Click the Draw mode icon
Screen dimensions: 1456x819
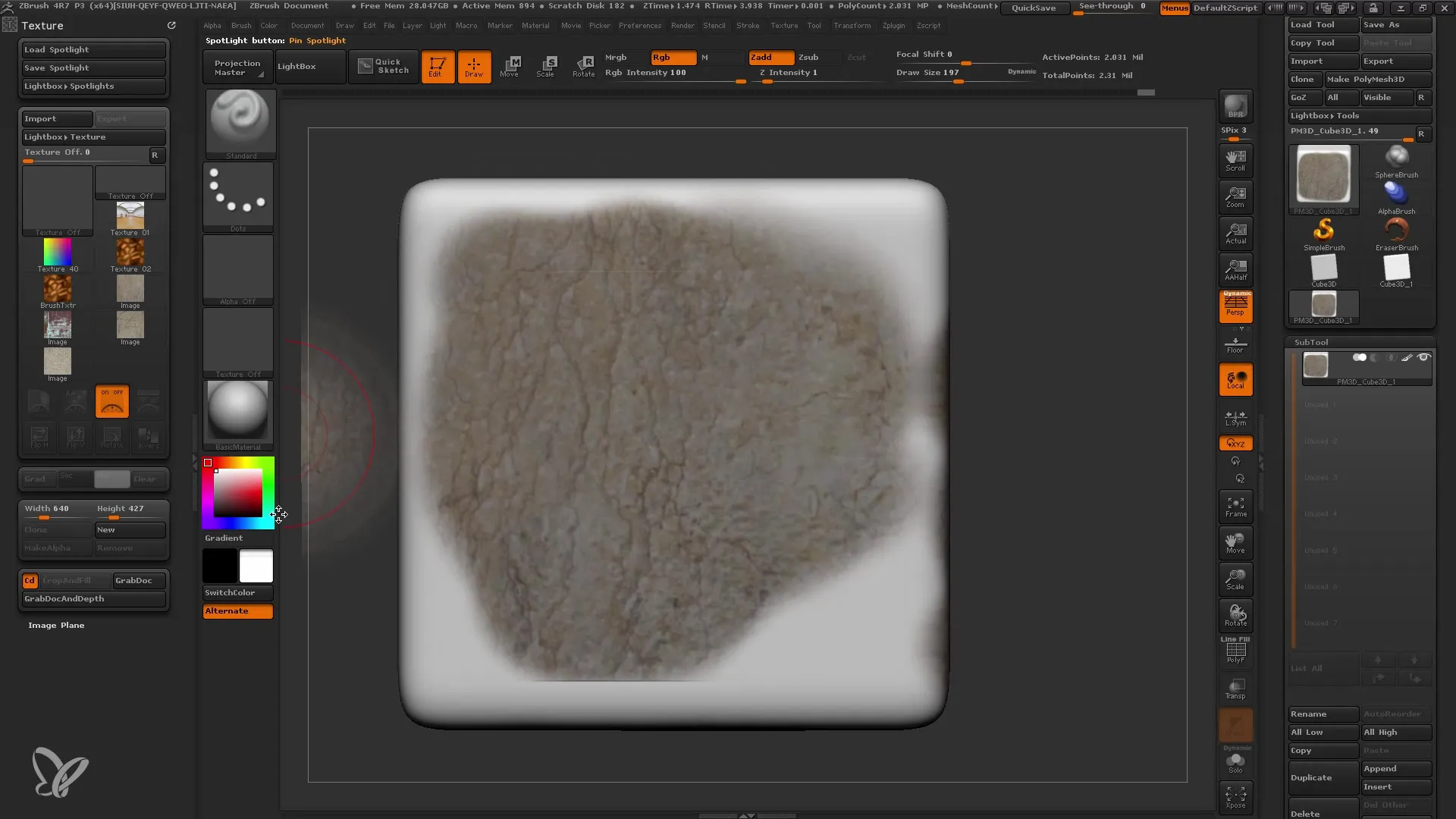click(x=474, y=65)
